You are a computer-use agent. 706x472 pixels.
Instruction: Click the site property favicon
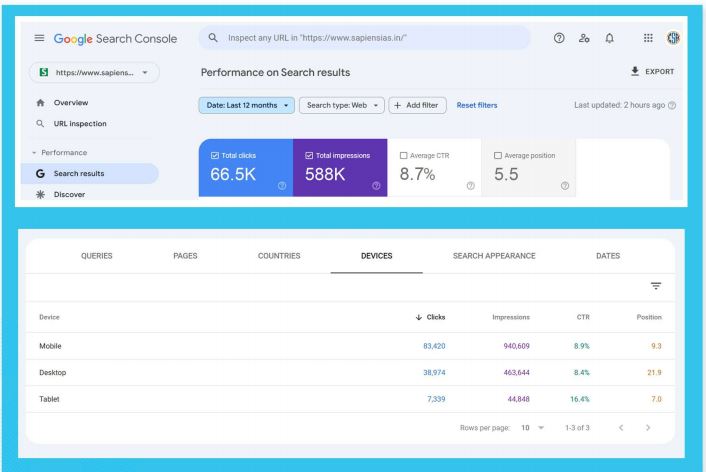(x=44, y=72)
